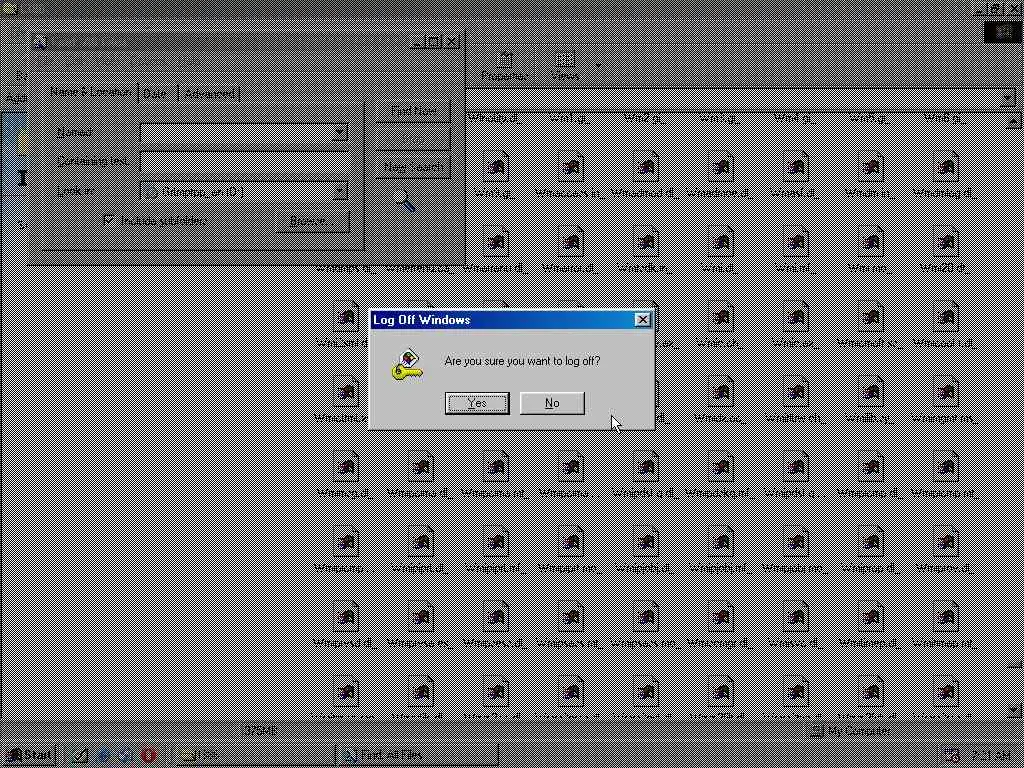Viewport: 1024px width, 768px height.
Task: Click the Properties toolbar icon in Explorer
Action: coord(504,65)
